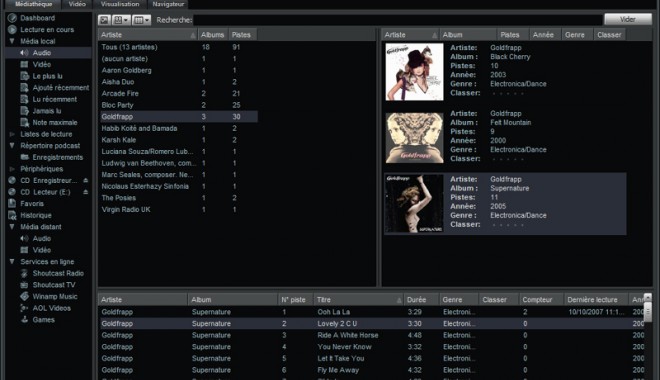The height and width of the screenshot is (380, 660).
Task: Set rating stars for Supernature album
Action: tap(508, 225)
